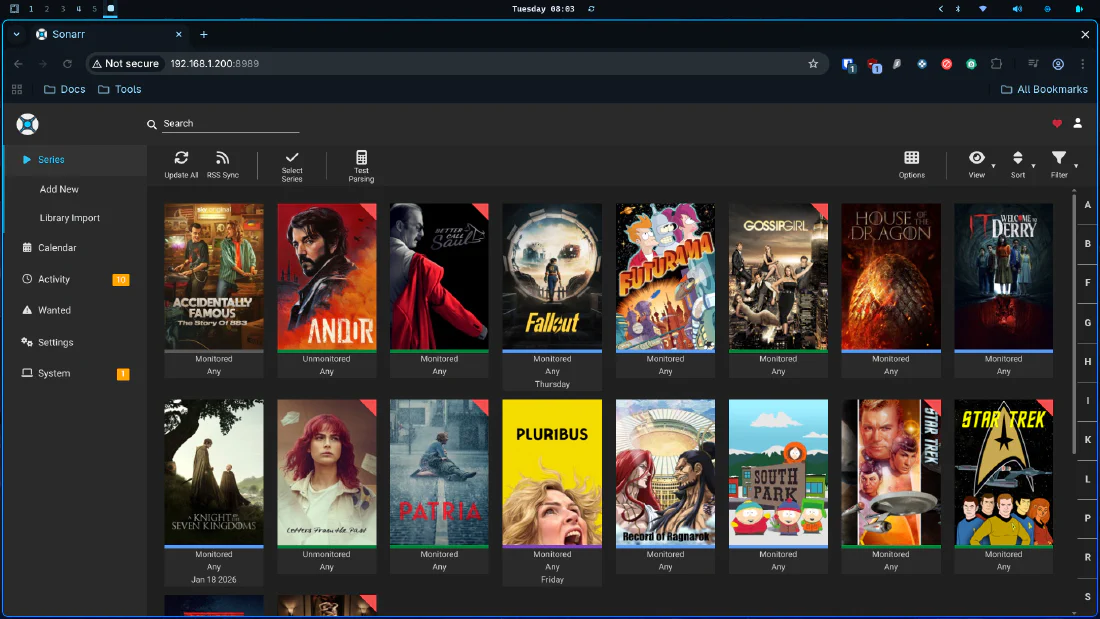
Task: Open the Andor series poster
Action: coord(327,277)
